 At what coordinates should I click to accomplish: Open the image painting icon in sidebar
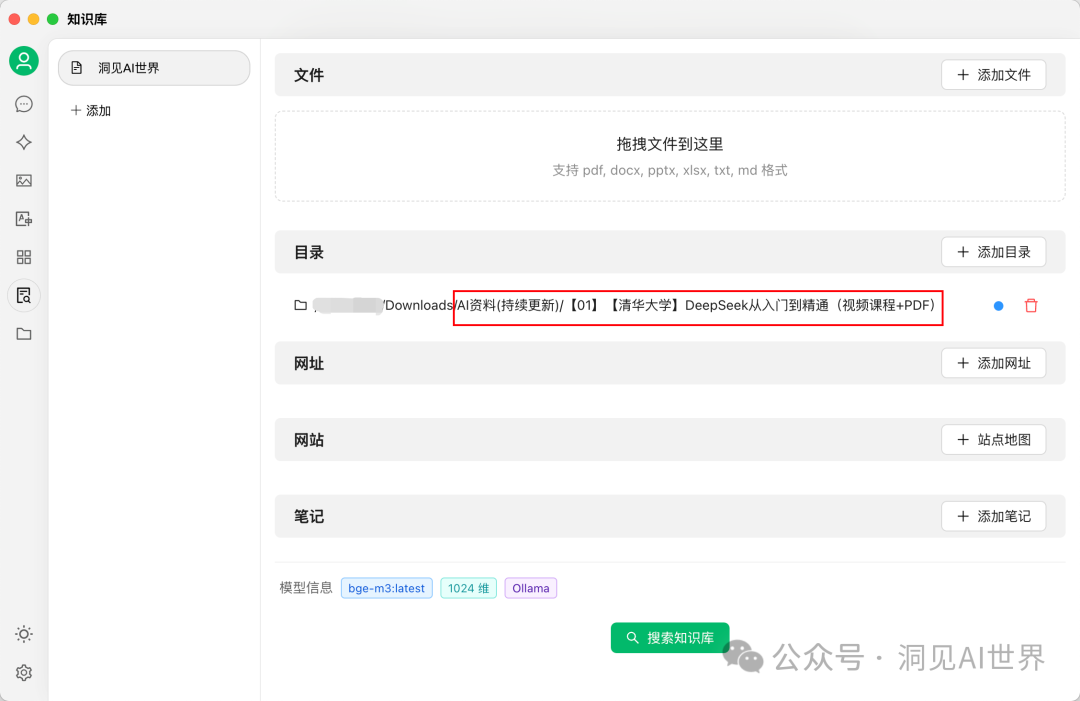[23, 180]
